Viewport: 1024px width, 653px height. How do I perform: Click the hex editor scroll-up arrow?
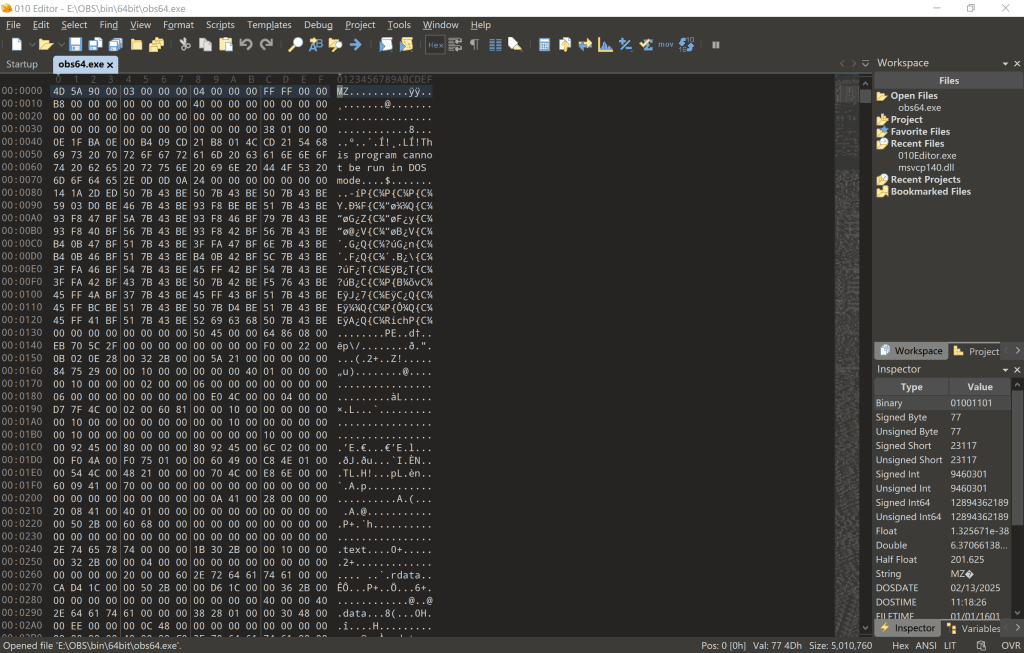click(x=865, y=84)
